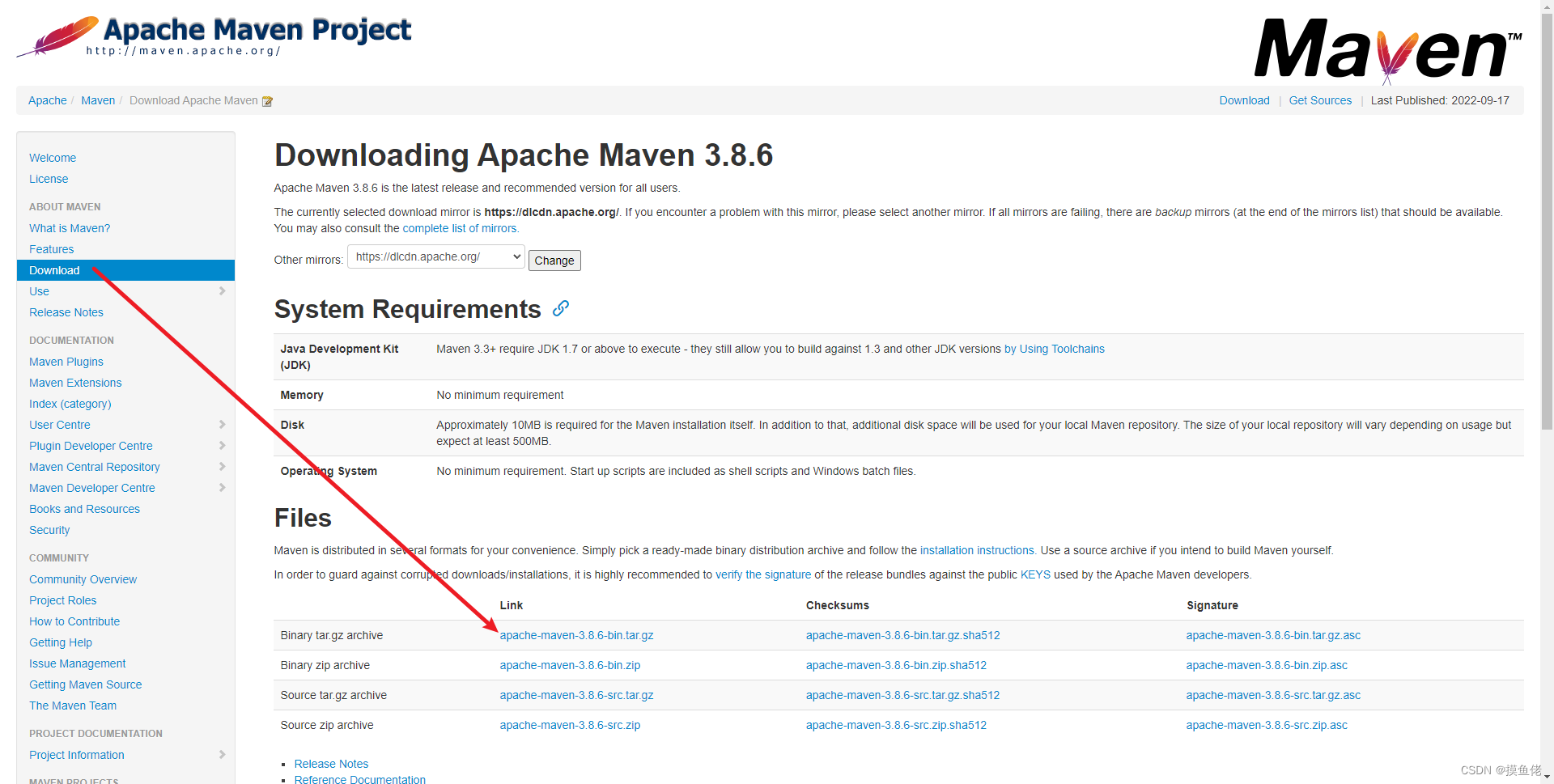This screenshot has height=784, width=1554.
Task: Click the apache-maven-3.8.6-bin.zip.sha512 checksum link
Action: tap(896, 665)
